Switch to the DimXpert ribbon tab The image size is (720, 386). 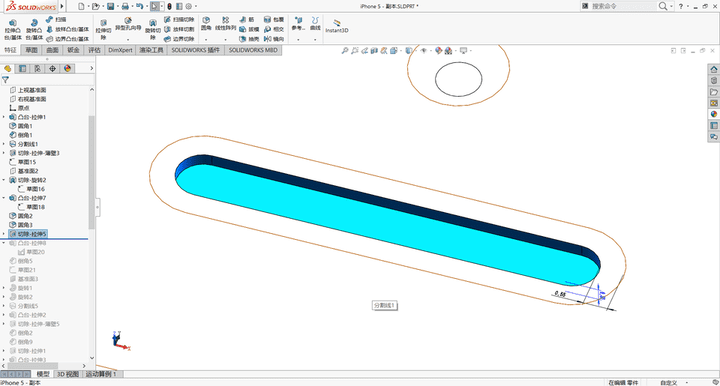click(x=120, y=50)
